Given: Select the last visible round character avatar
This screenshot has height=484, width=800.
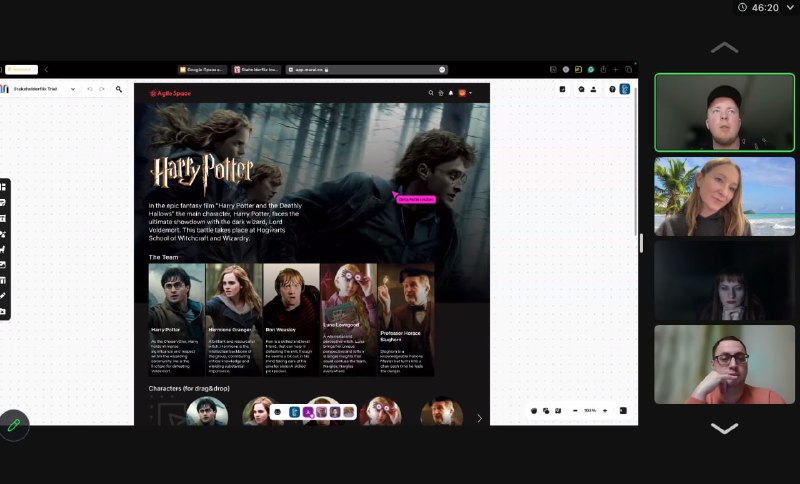Looking at the screenshot, I should point(442,412).
